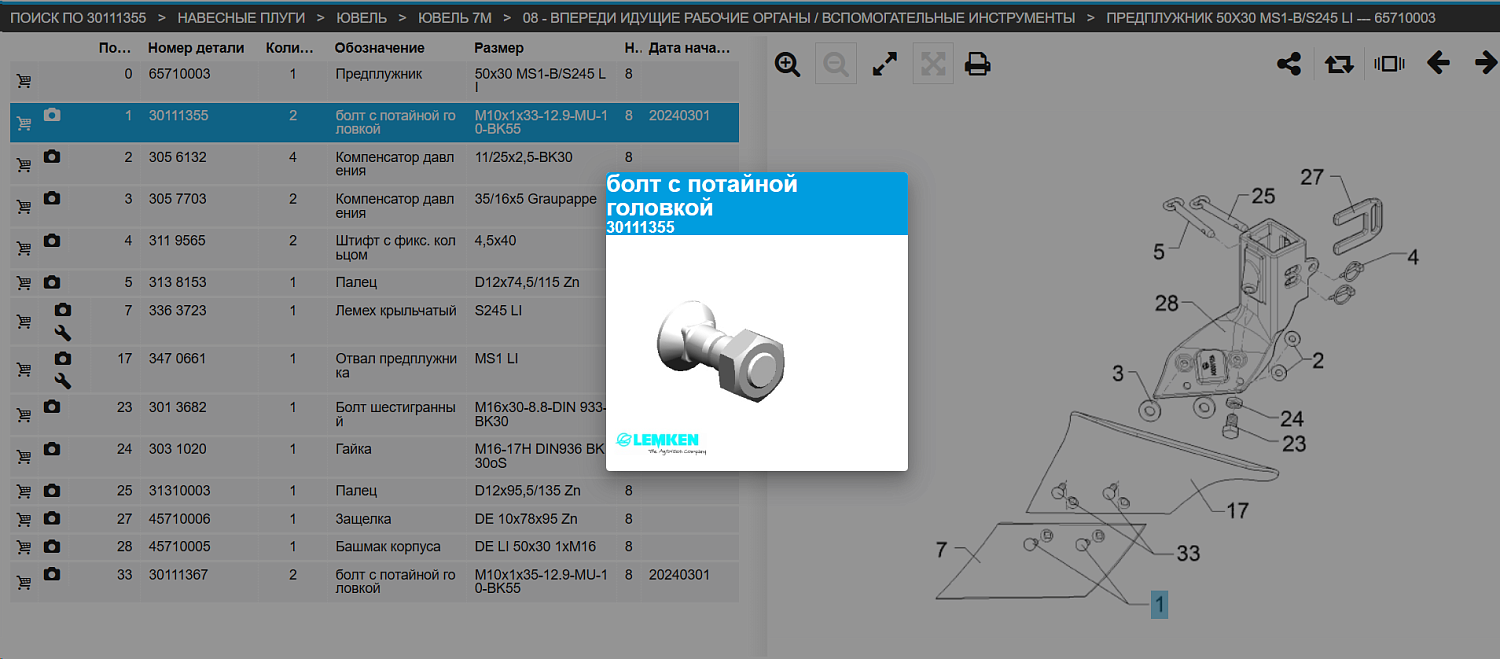Click wrench icon for part 336 3723
Screen dimensions: 1500x659
(x=62, y=333)
